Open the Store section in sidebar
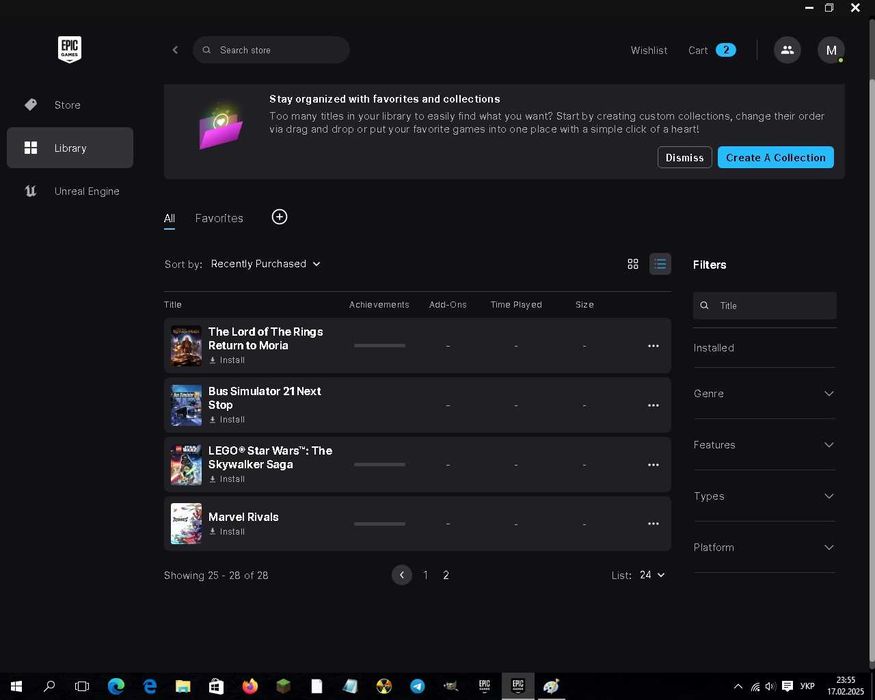The image size is (875, 700). (x=70, y=105)
